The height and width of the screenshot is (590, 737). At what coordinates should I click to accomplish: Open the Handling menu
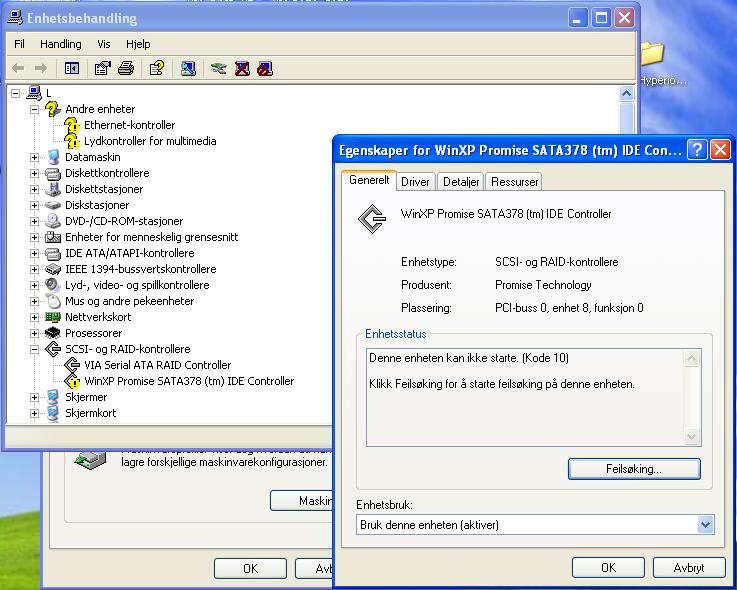(x=61, y=44)
